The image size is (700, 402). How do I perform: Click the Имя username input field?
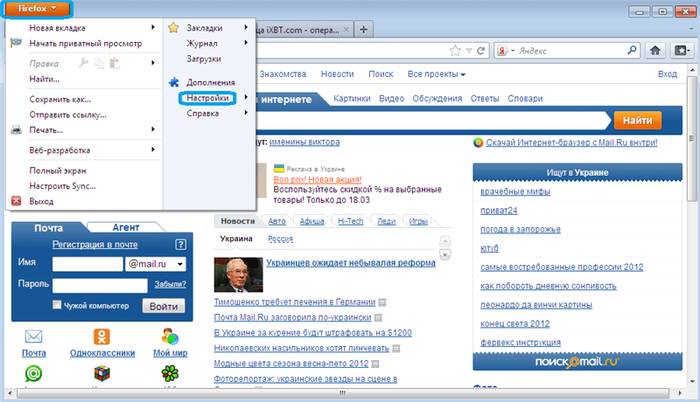pos(88,264)
